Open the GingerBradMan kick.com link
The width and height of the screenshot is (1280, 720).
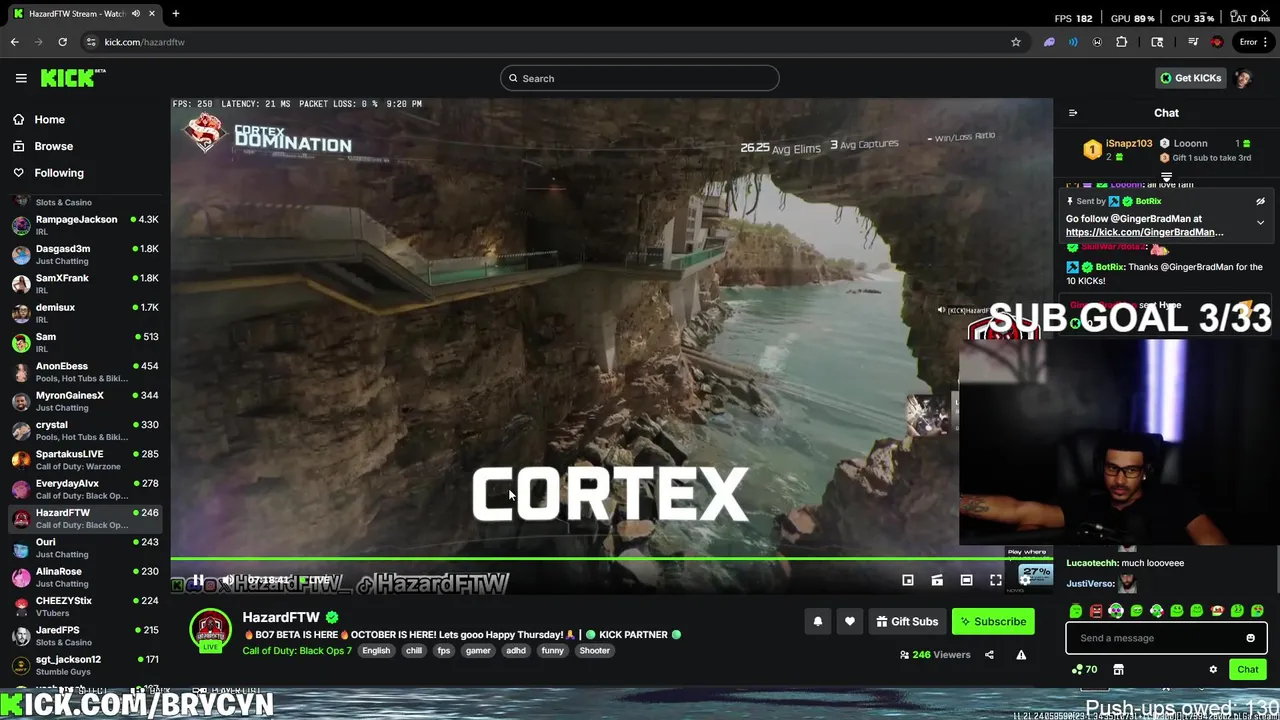click(1144, 232)
